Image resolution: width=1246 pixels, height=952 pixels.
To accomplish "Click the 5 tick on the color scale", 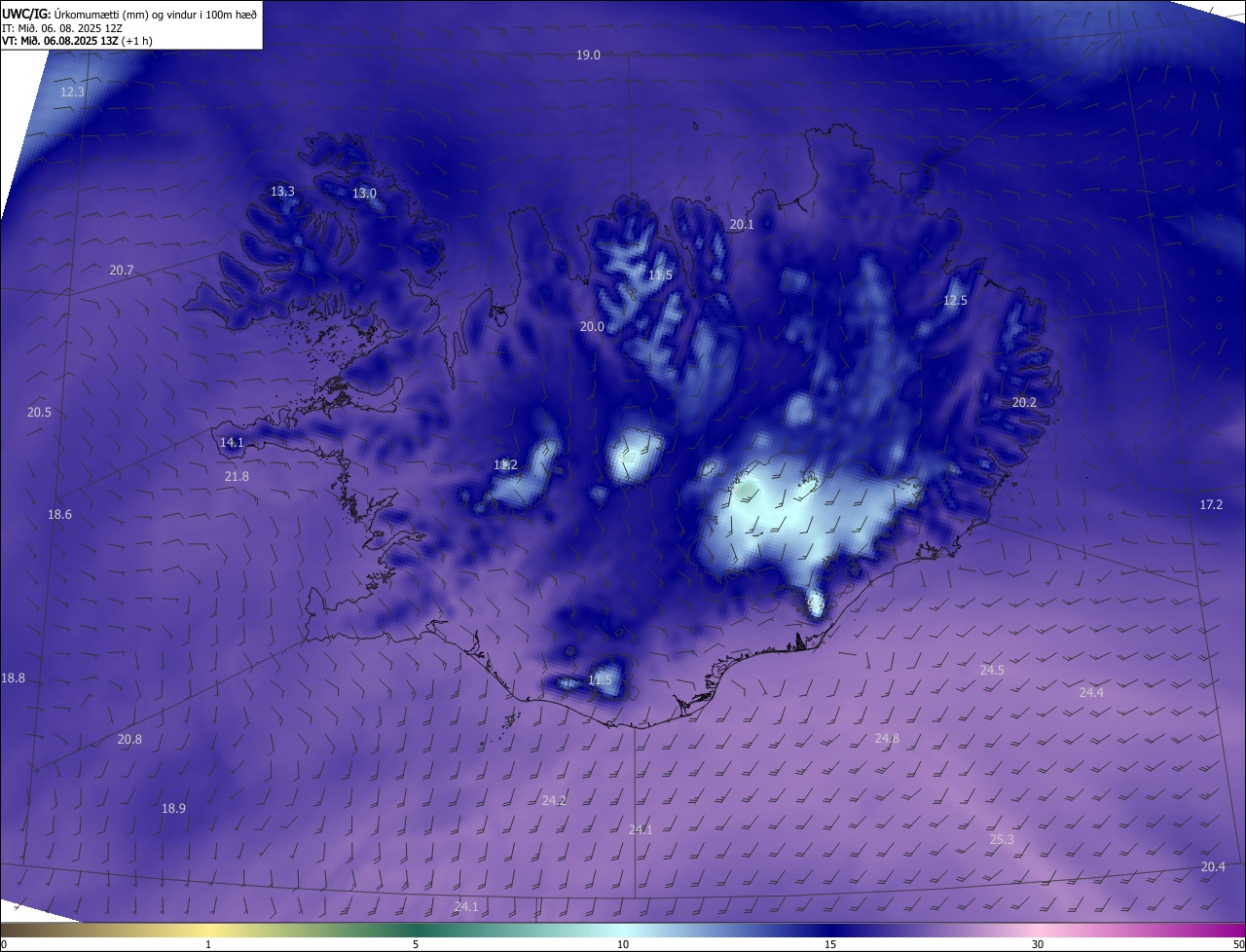I will tap(416, 944).
